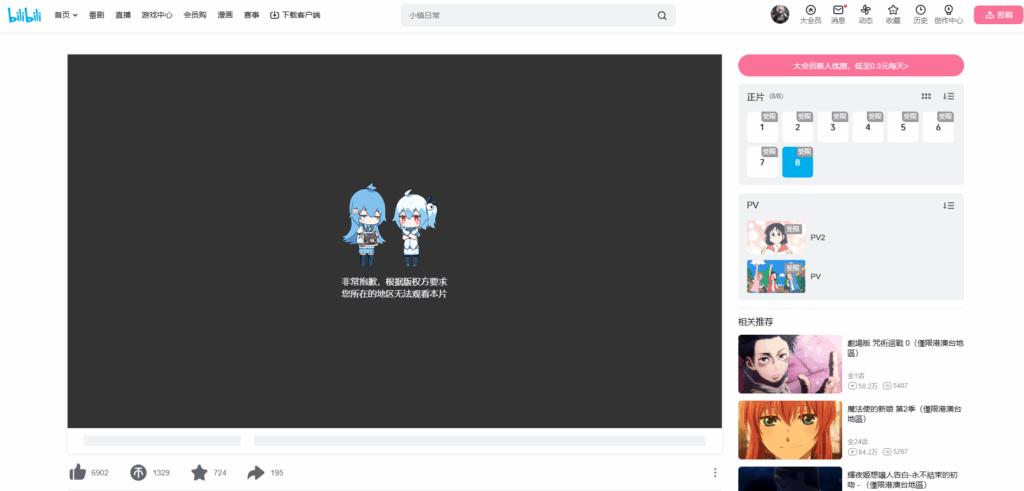Open the PV video thumbnail
This screenshot has width=1024, height=491.
[776, 277]
